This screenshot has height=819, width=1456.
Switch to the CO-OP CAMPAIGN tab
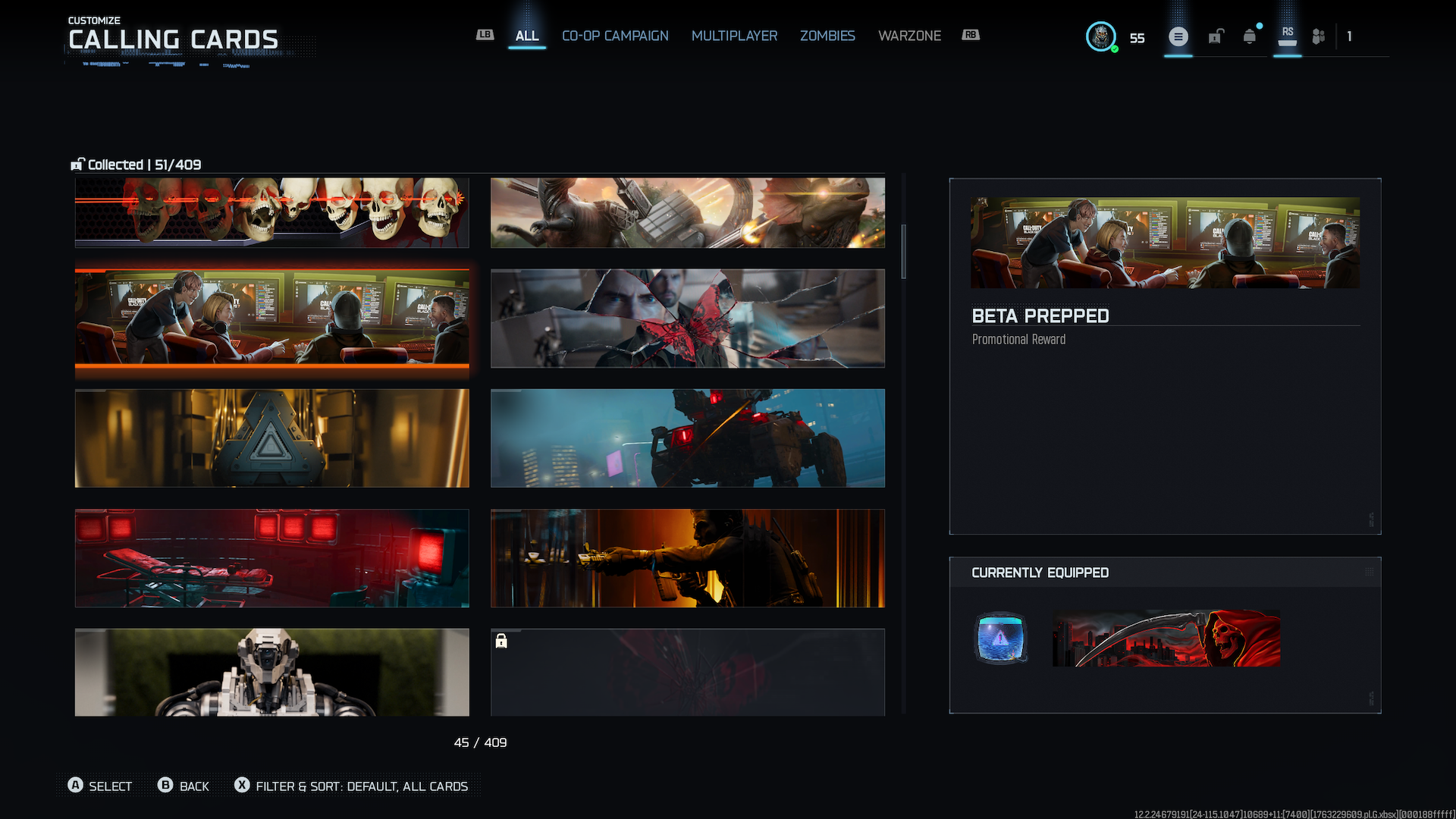pyautogui.click(x=615, y=36)
